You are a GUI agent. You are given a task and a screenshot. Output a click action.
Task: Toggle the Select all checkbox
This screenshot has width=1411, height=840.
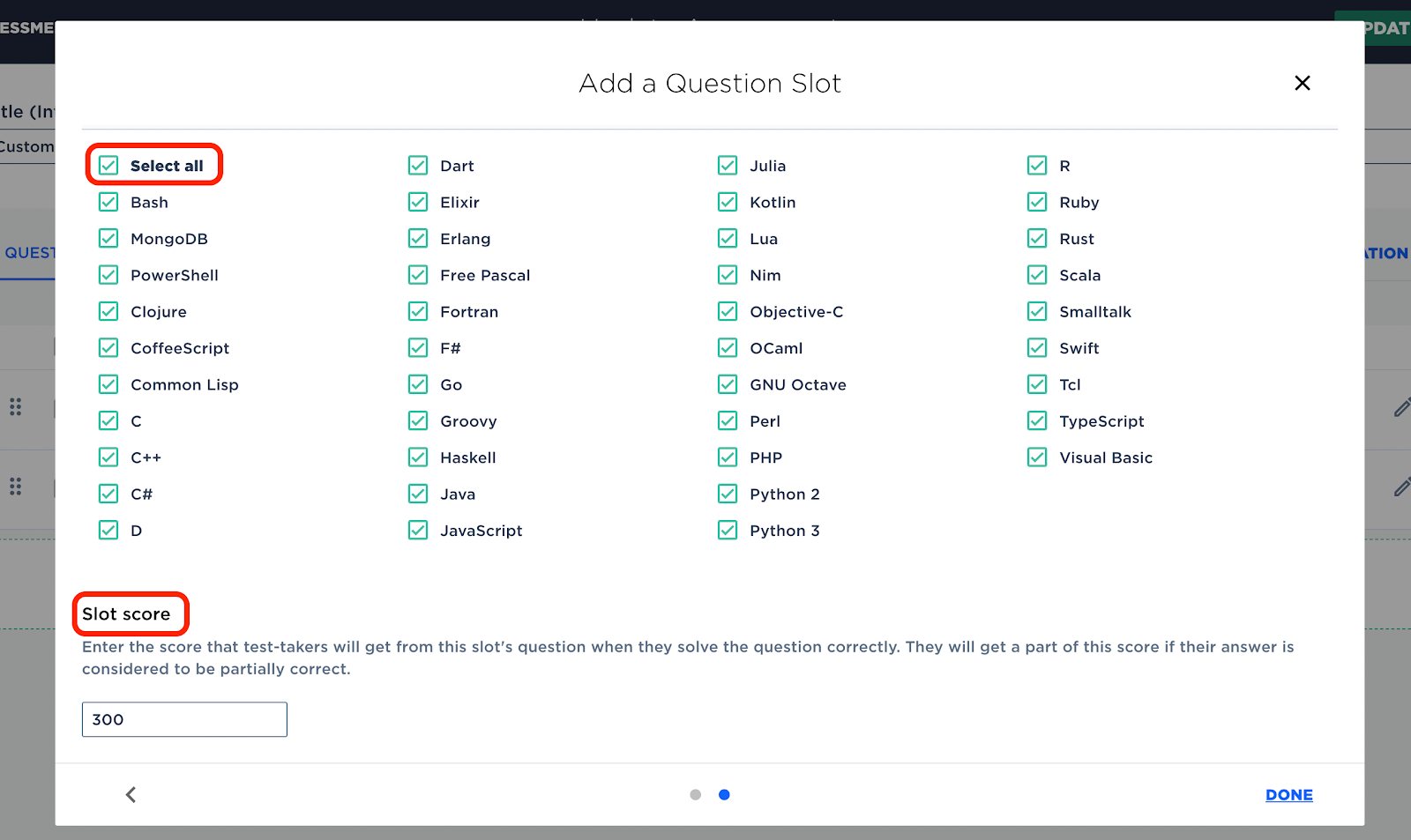(x=108, y=166)
